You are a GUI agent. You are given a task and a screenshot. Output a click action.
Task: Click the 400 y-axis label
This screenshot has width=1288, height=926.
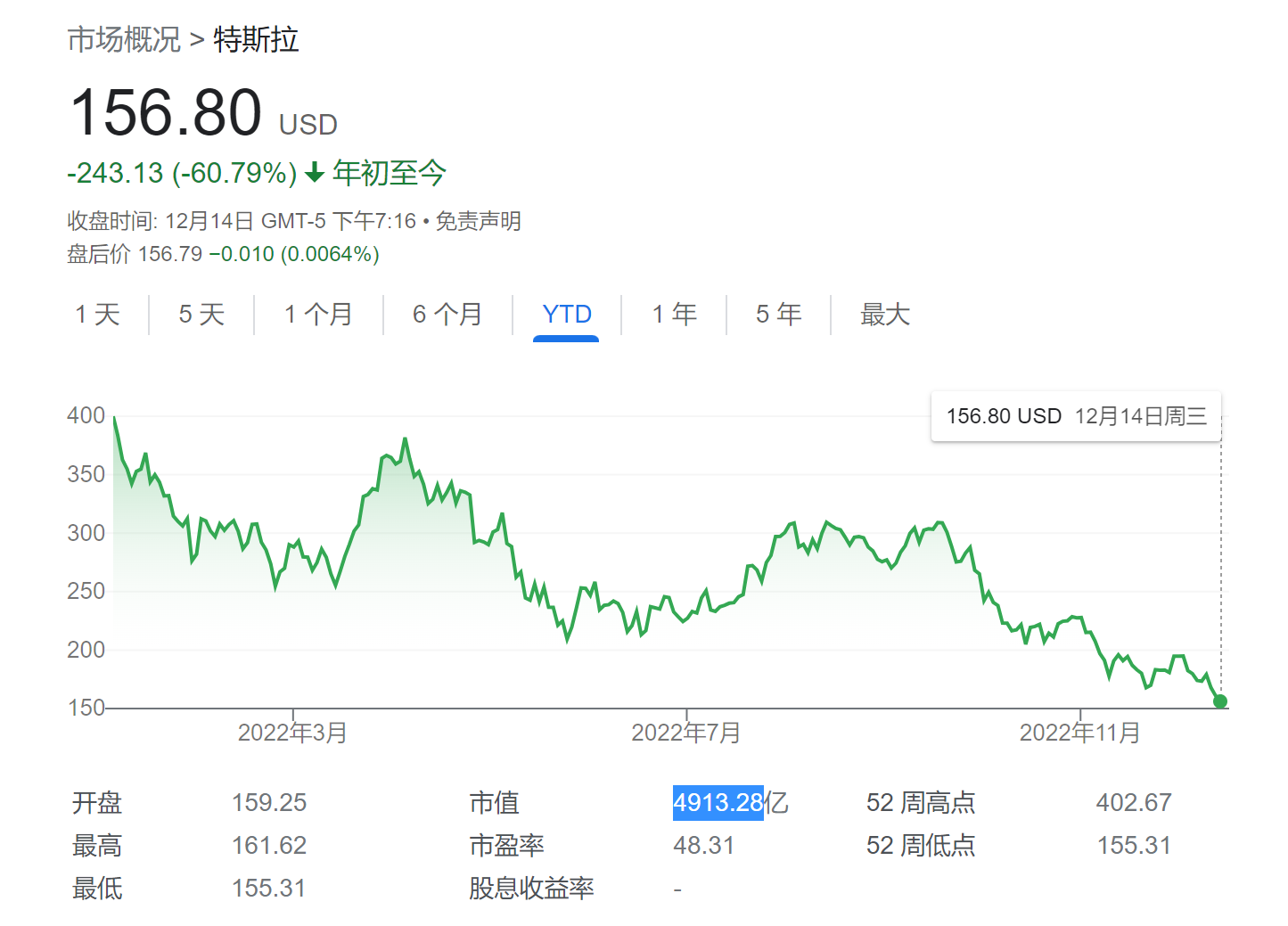86,415
